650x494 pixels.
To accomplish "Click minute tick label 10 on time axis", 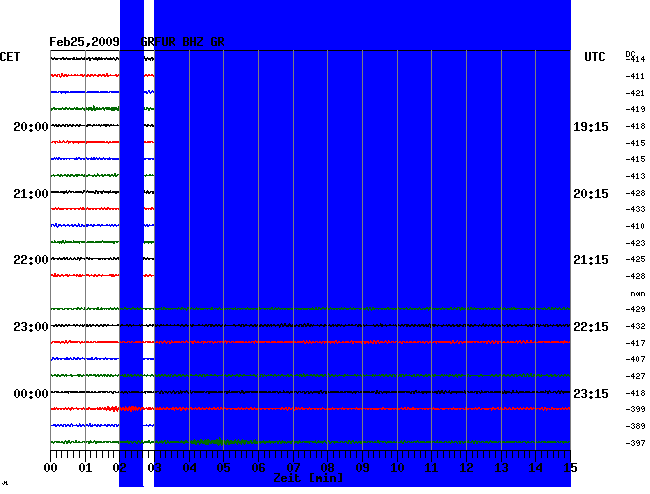I will (397, 468).
